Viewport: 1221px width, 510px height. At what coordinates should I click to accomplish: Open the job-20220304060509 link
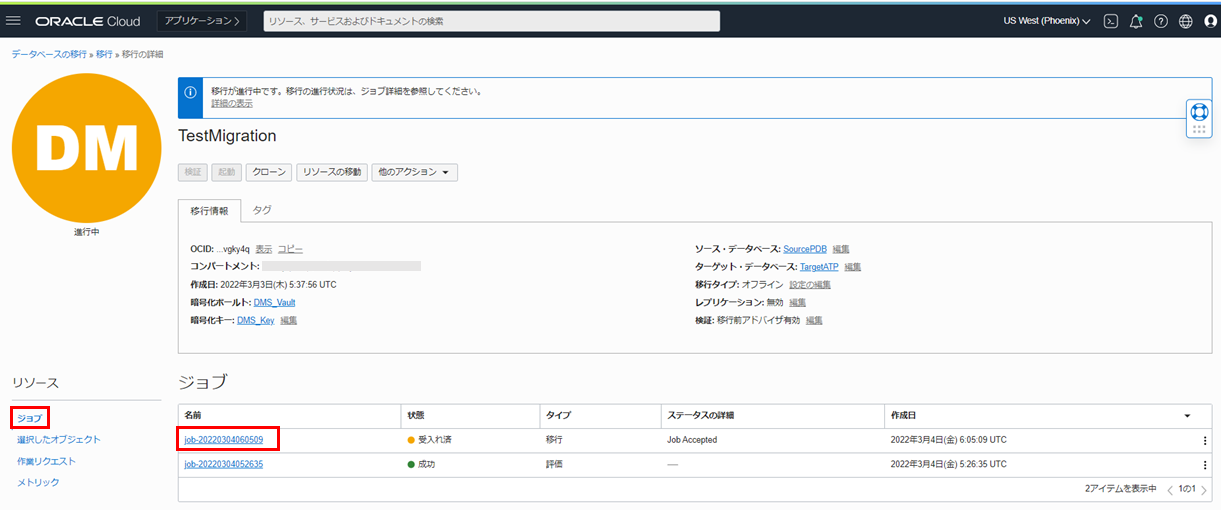[224, 440]
